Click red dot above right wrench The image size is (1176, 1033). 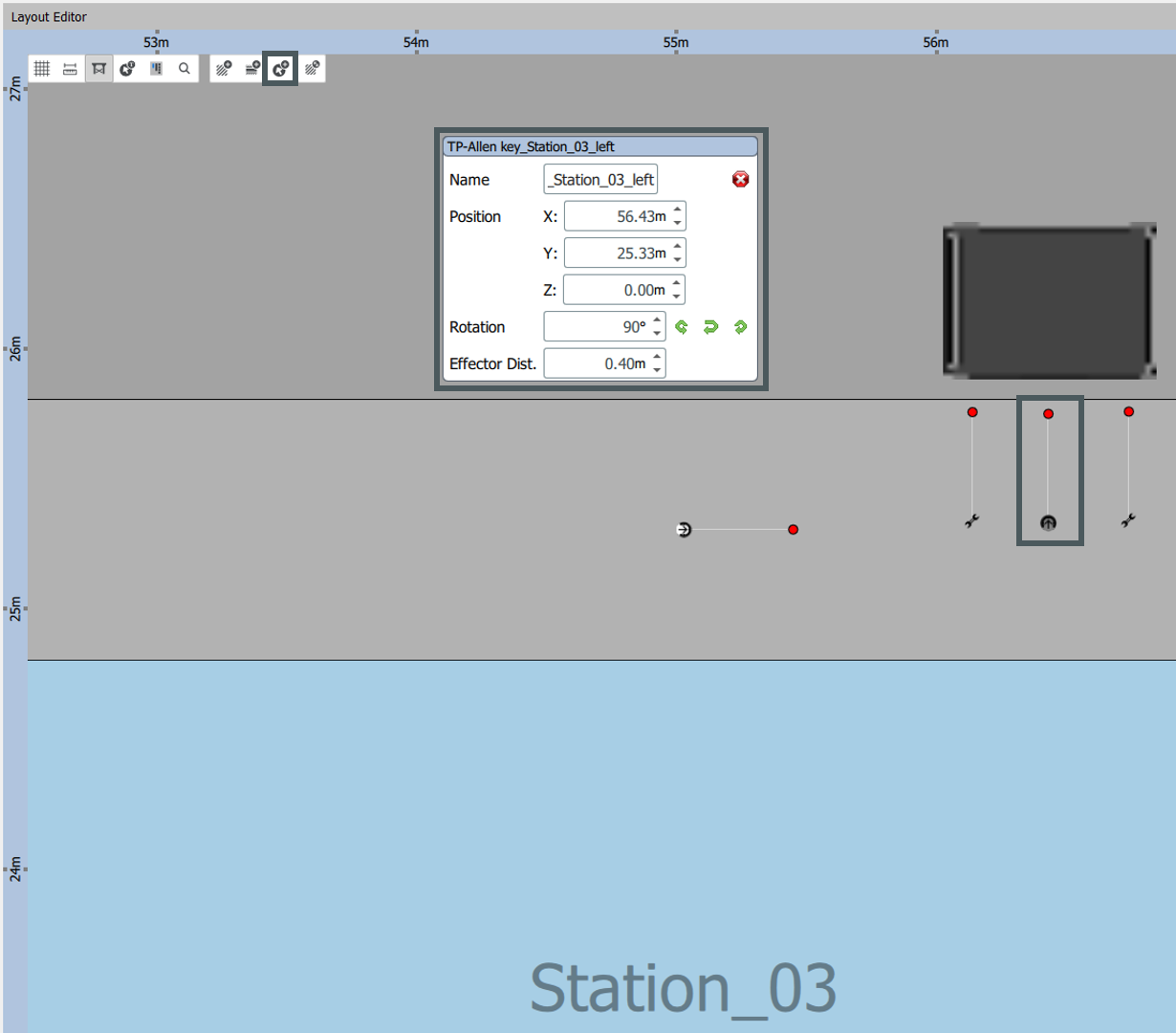(x=1128, y=411)
